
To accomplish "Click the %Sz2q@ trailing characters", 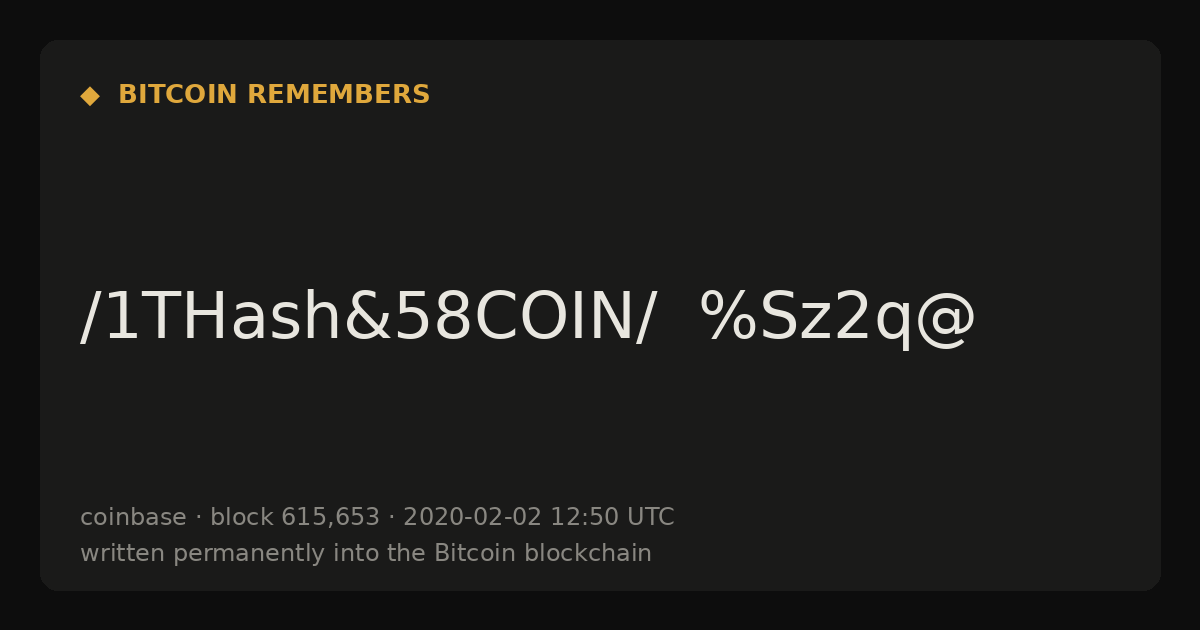I will tap(838, 318).
